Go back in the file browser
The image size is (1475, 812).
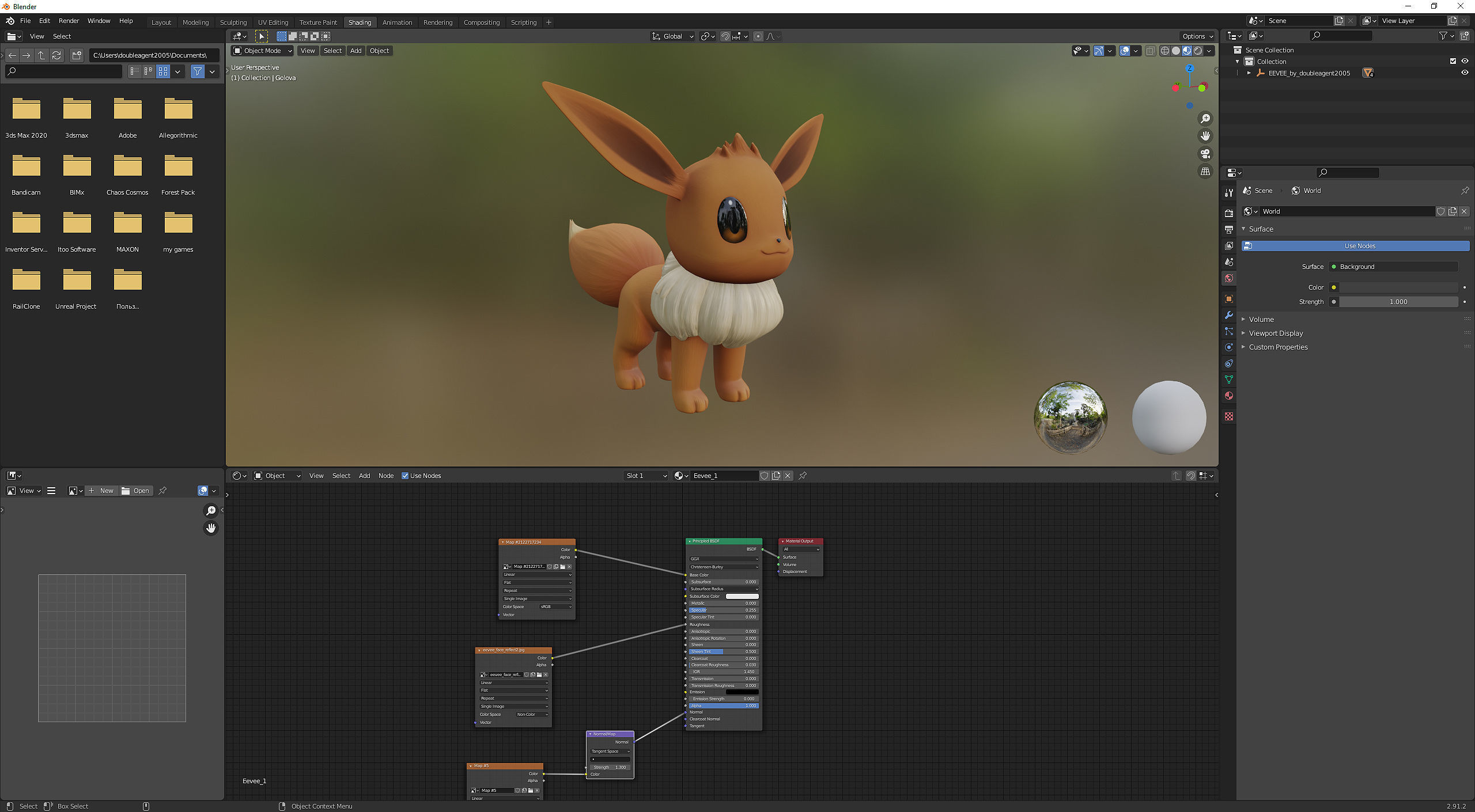tap(12, 55)
